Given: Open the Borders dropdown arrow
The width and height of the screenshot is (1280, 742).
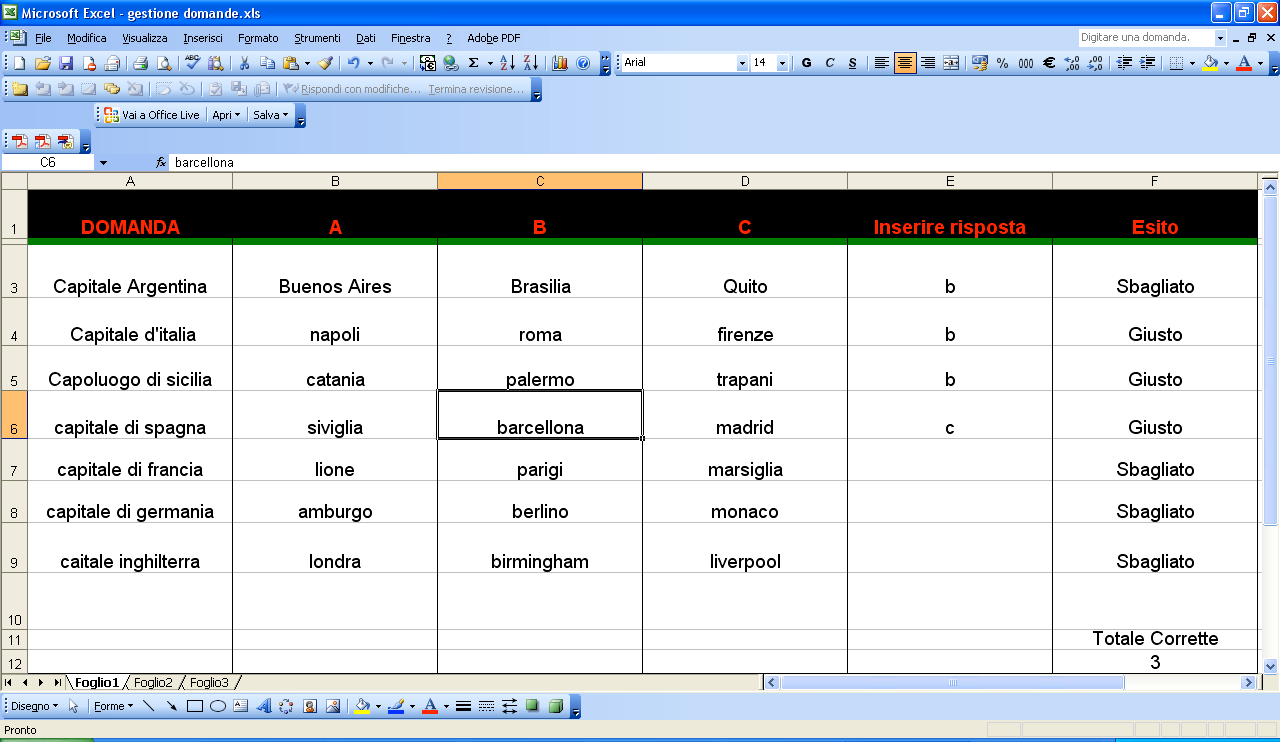Looking at the screenshot, I should pos(1192,63).
